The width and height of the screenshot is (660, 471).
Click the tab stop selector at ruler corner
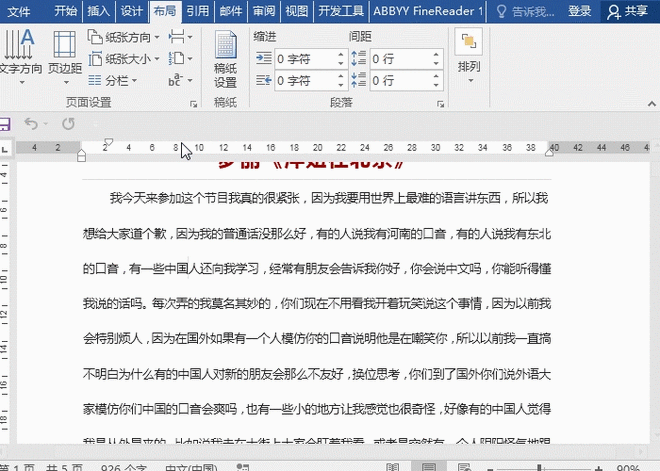coord(5,148)
